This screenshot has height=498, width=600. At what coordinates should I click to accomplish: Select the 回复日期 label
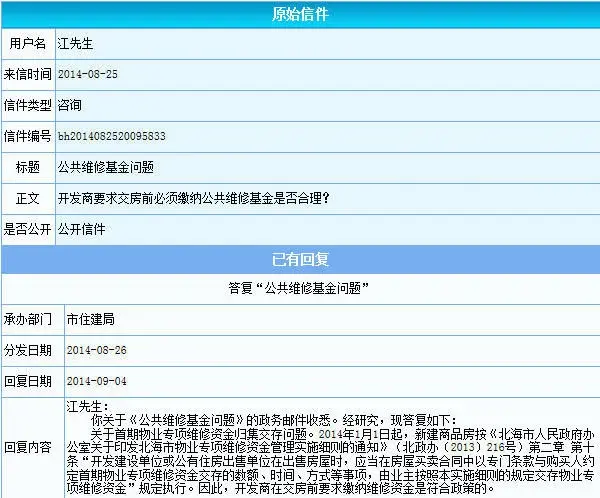[28, 381]
